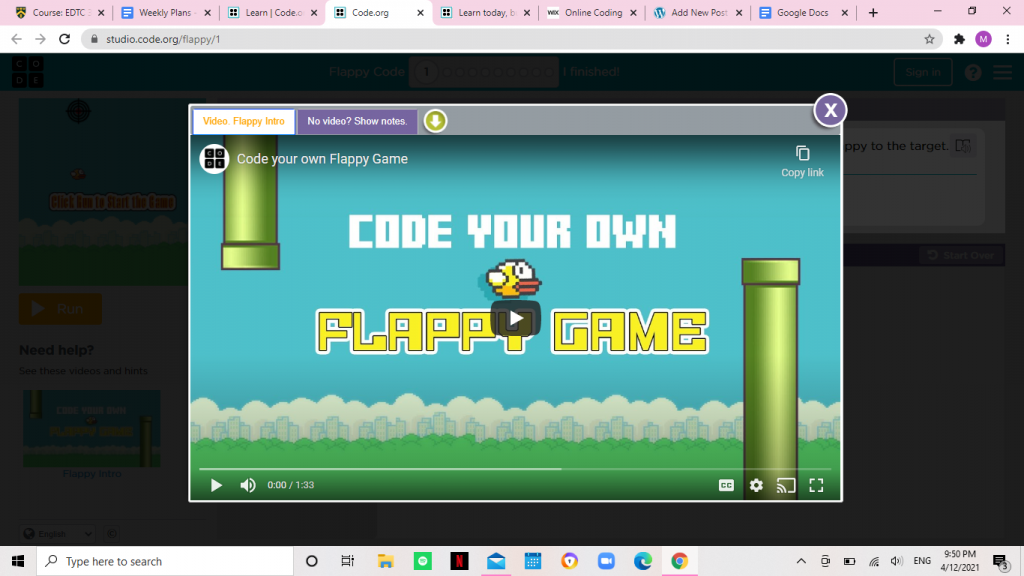Screen dimensions: 1024x576
Task: Click the Sign in button
Action: click(x=923, y=72)
